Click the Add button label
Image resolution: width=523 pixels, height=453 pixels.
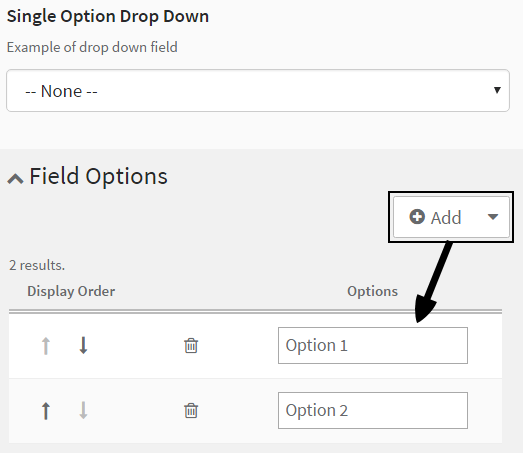446,217
